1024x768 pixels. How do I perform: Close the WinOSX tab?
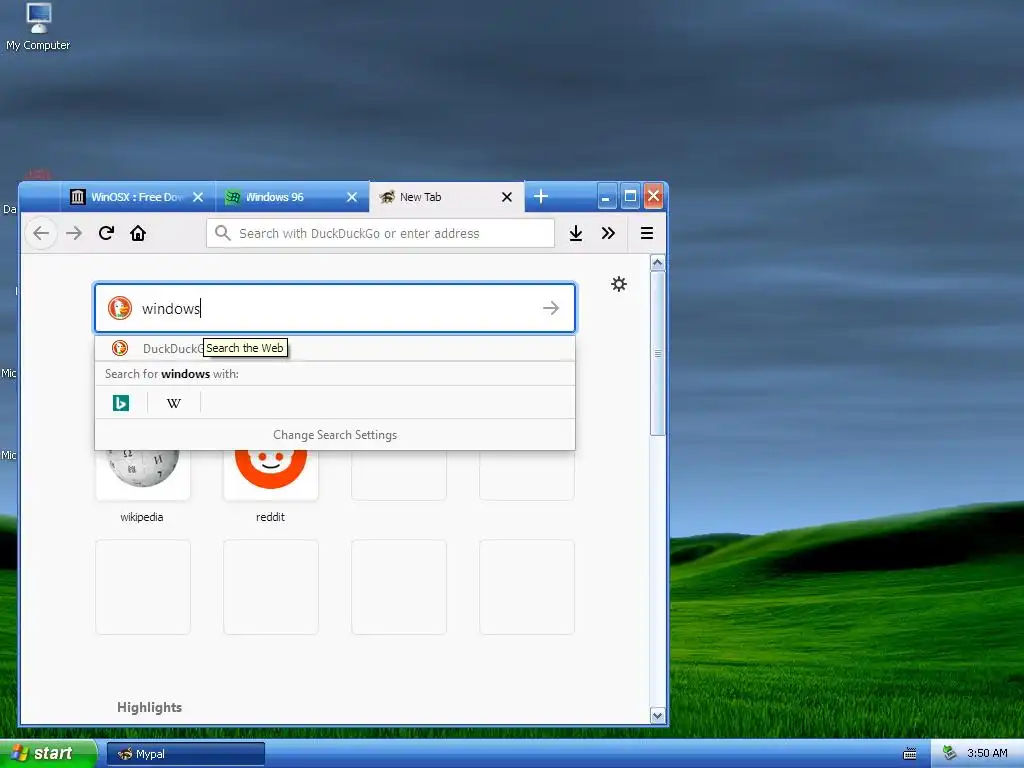[x=198, y=197]
